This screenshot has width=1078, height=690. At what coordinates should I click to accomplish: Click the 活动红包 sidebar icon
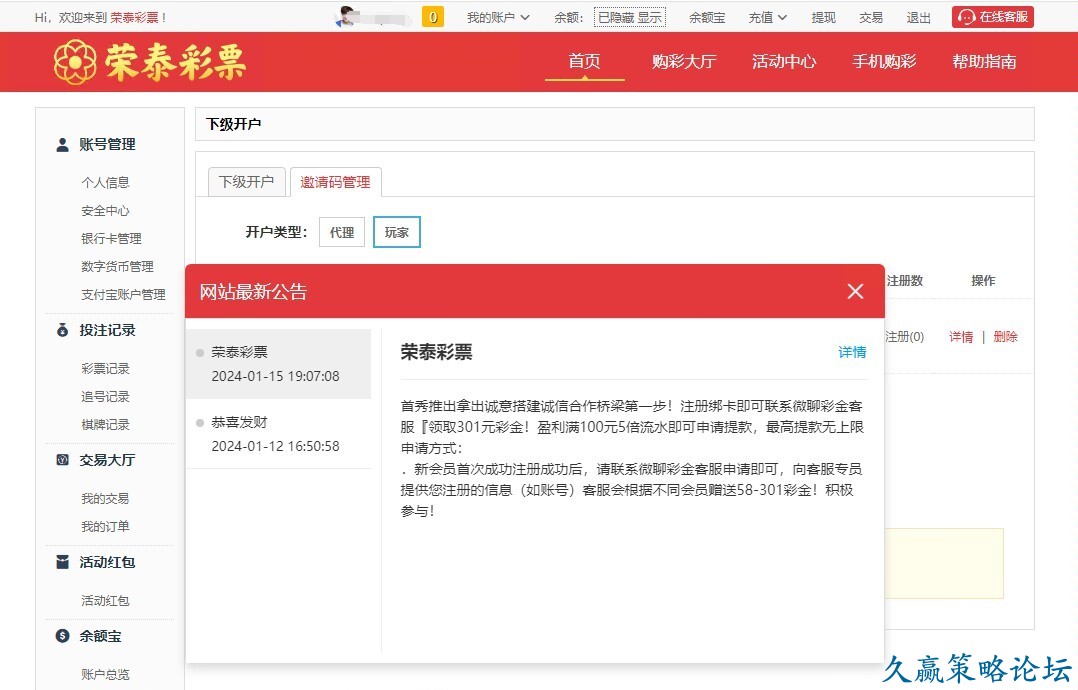(62, 562)
